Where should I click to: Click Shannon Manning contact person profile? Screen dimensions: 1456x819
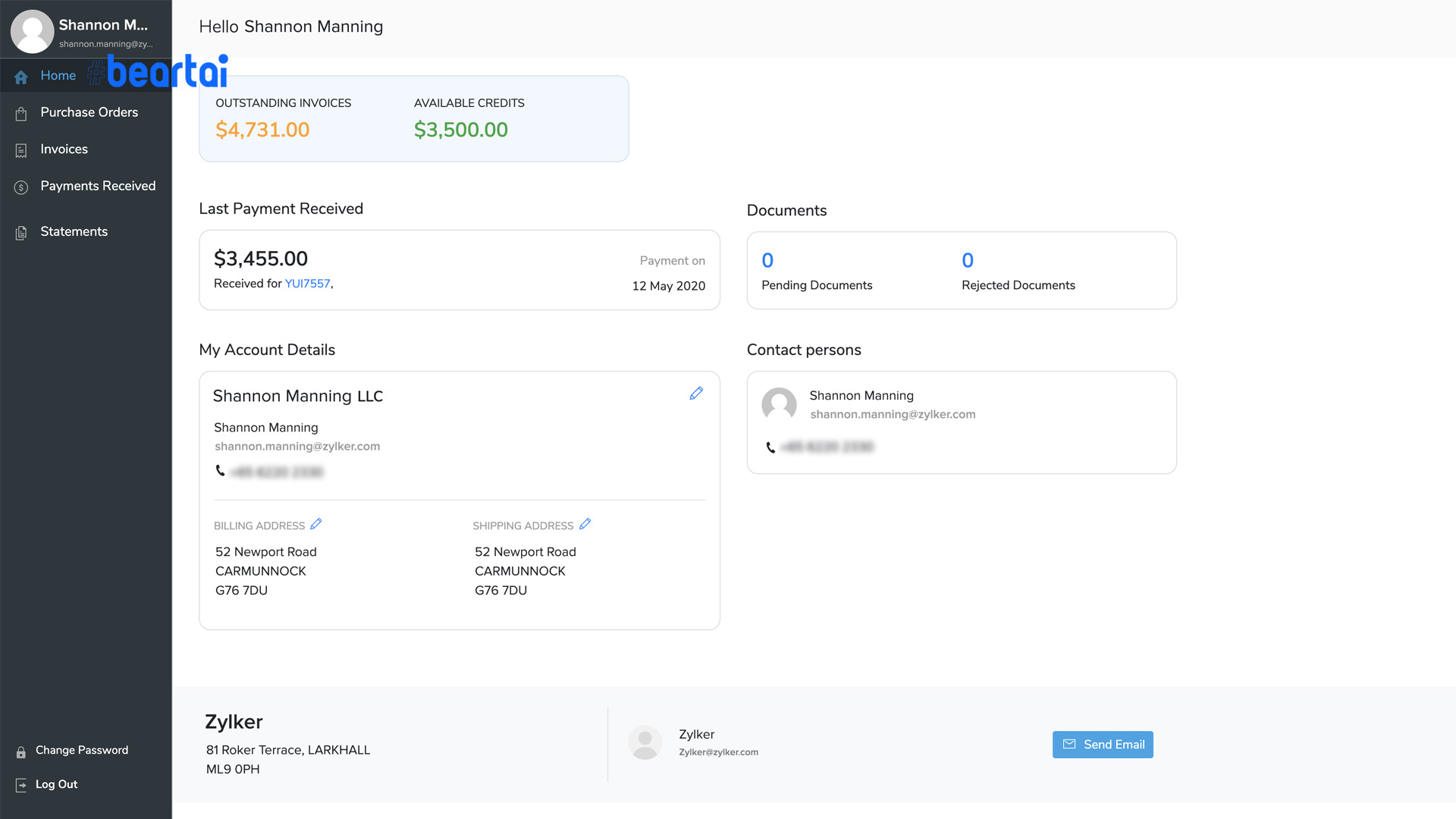tap(778, 404)
